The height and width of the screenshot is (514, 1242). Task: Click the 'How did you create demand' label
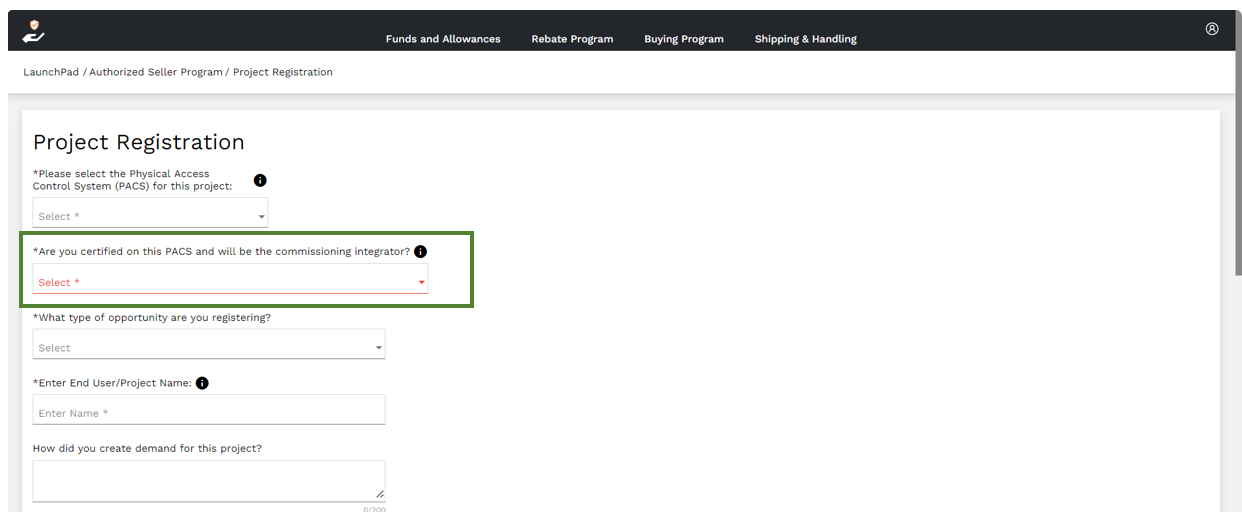point(147,449)
